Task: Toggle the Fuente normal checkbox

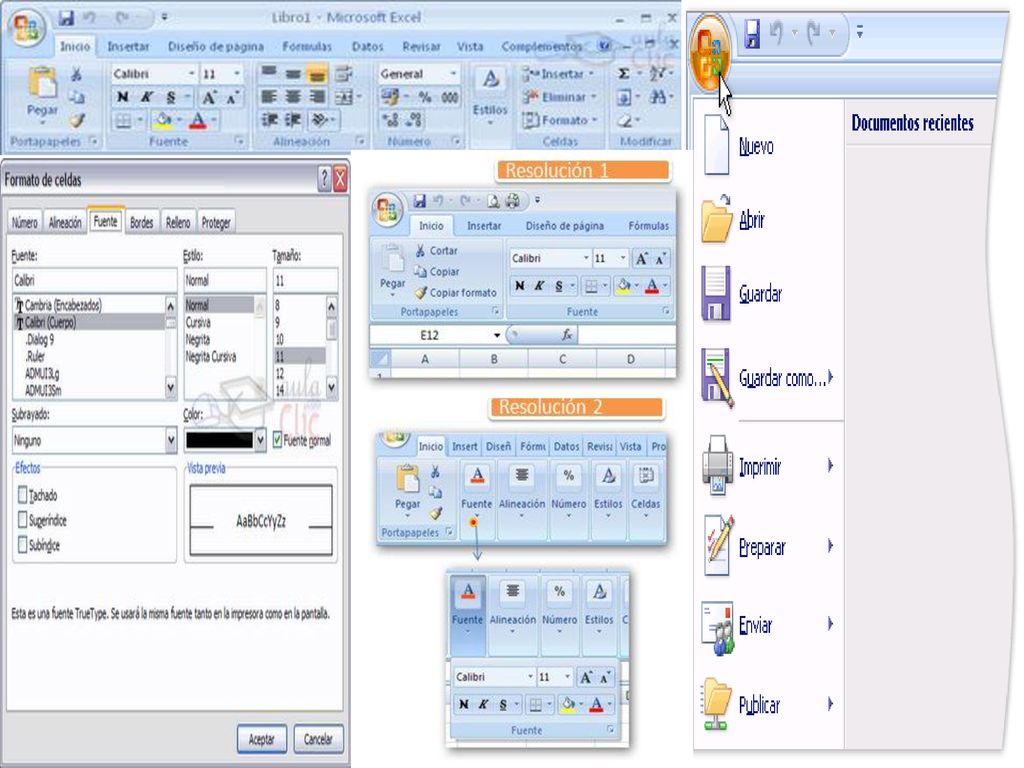Action: pyautogui.click(x=277, y=440)
